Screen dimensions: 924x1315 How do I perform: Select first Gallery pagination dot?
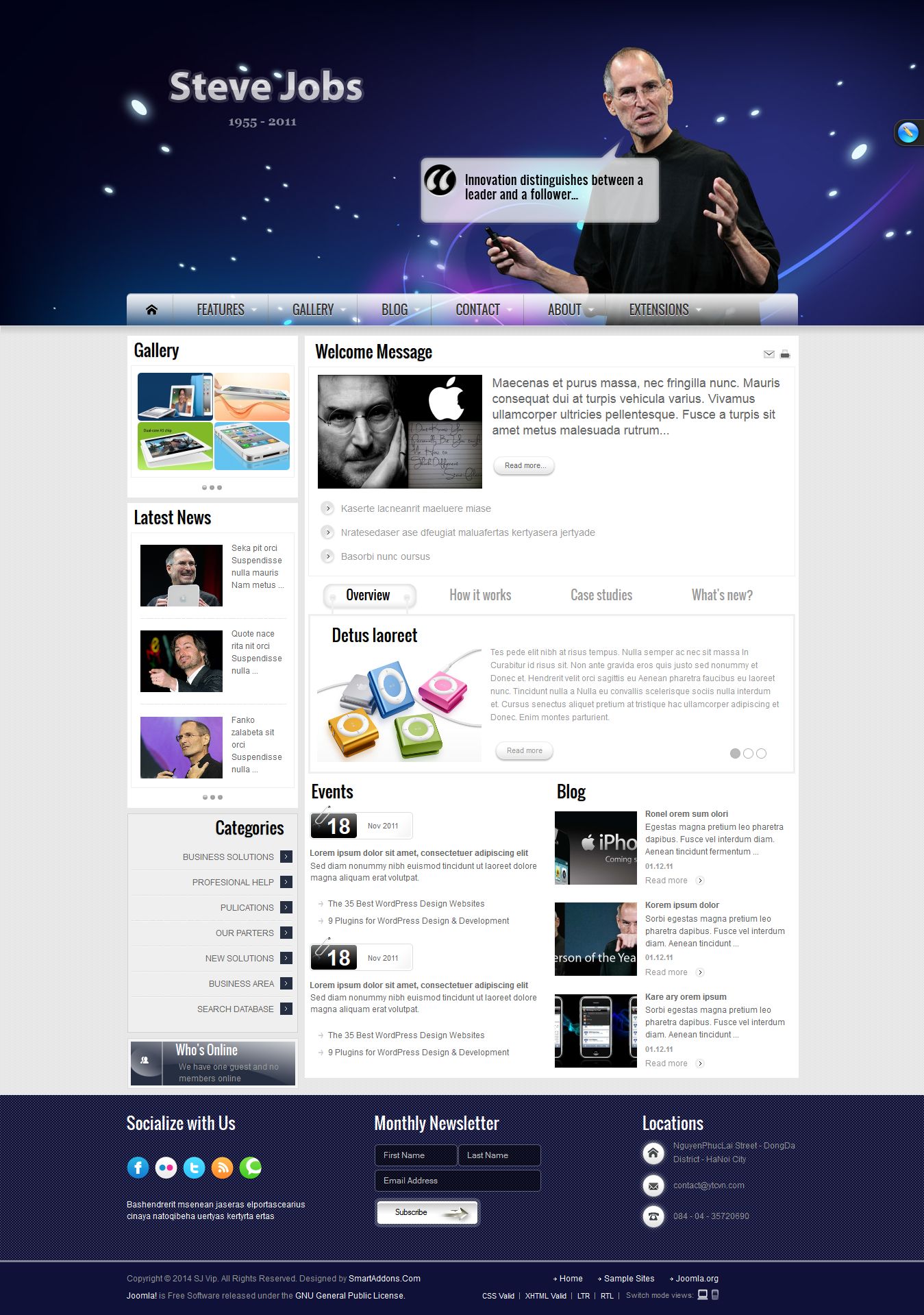[204, 487]
